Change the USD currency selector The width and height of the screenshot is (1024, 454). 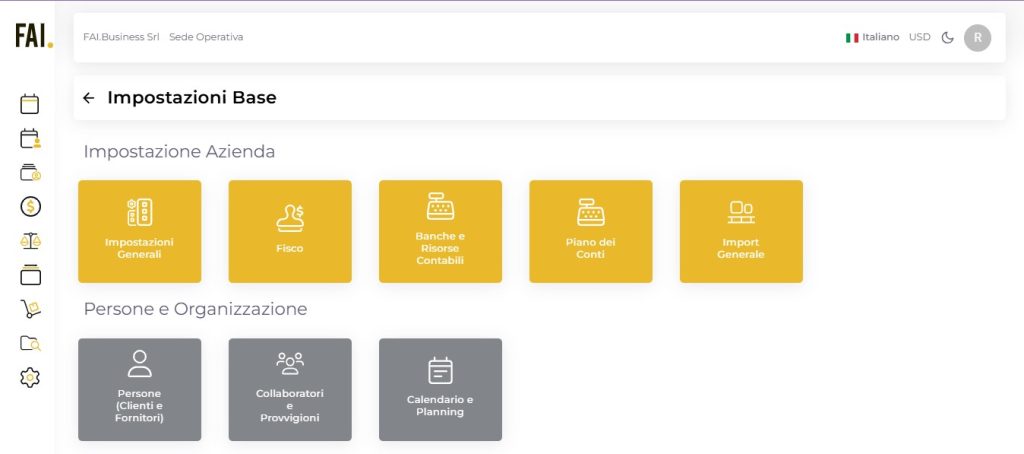point(920,37)
